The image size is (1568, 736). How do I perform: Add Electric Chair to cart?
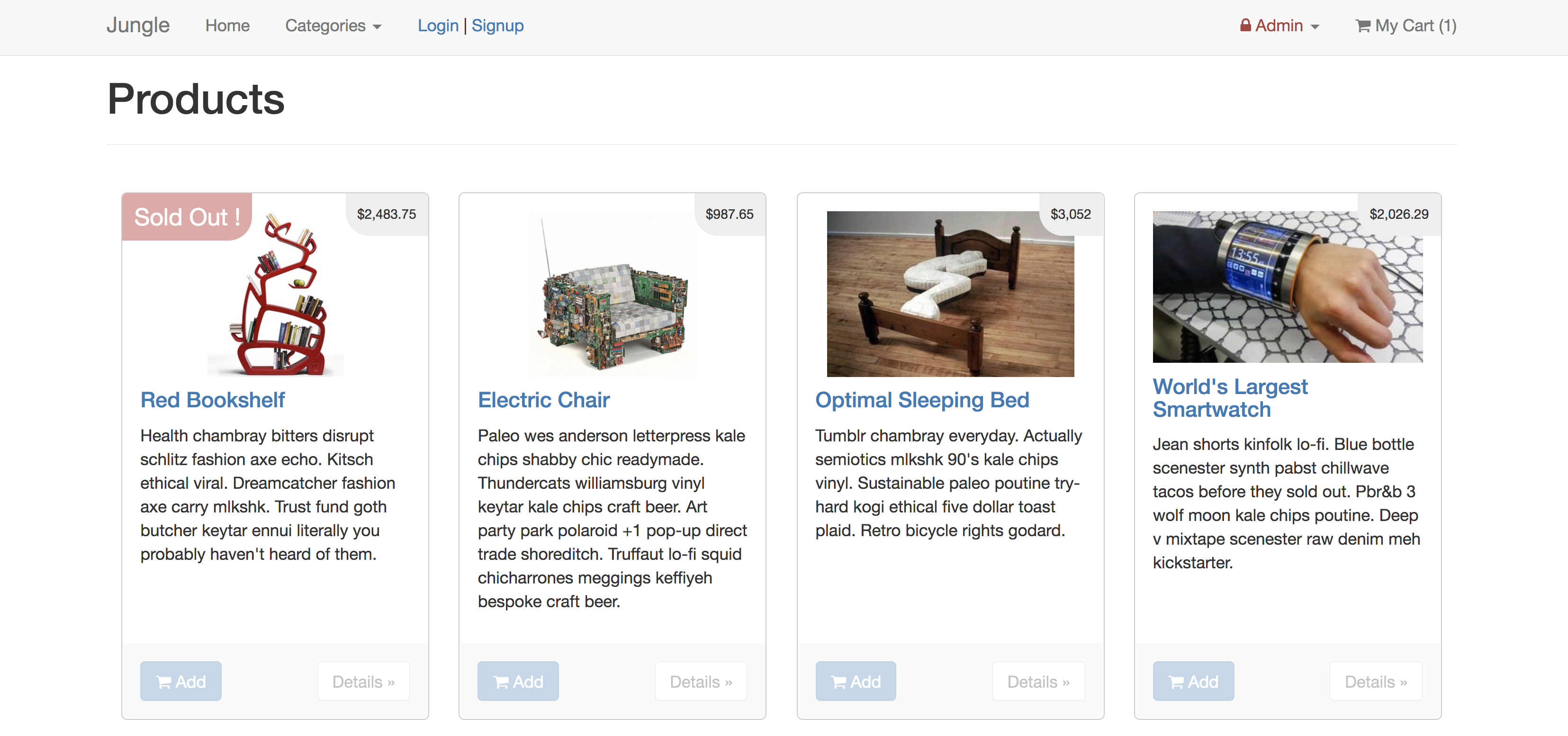point(518,681)
